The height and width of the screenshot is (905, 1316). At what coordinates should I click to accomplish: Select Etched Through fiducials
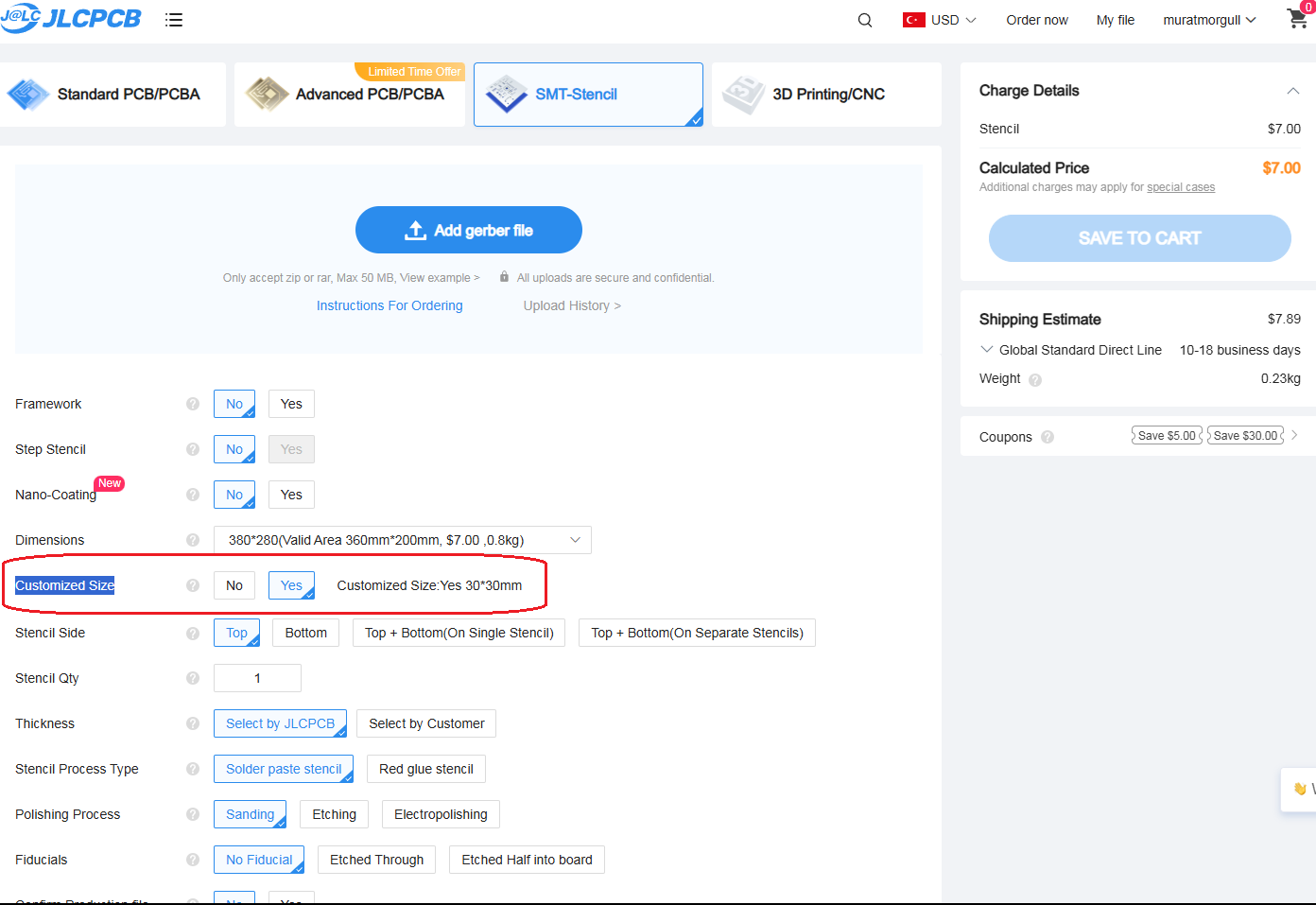pyautogui.click(x=376, y=860)
